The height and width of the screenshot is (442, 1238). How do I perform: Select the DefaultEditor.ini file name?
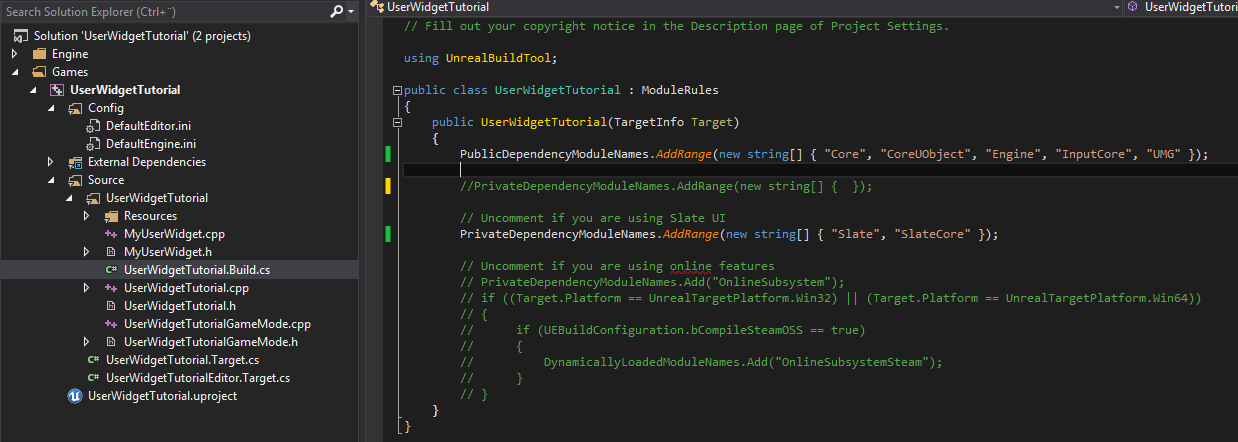148,126
